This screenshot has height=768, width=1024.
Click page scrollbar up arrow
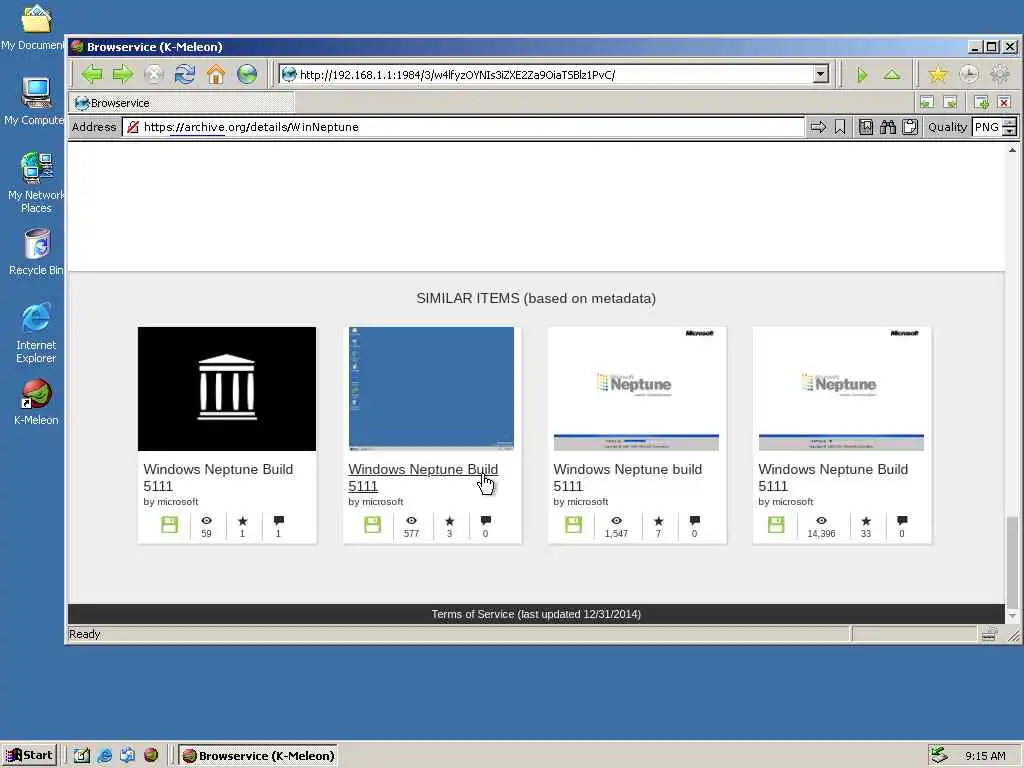(x=1012, y=150)
